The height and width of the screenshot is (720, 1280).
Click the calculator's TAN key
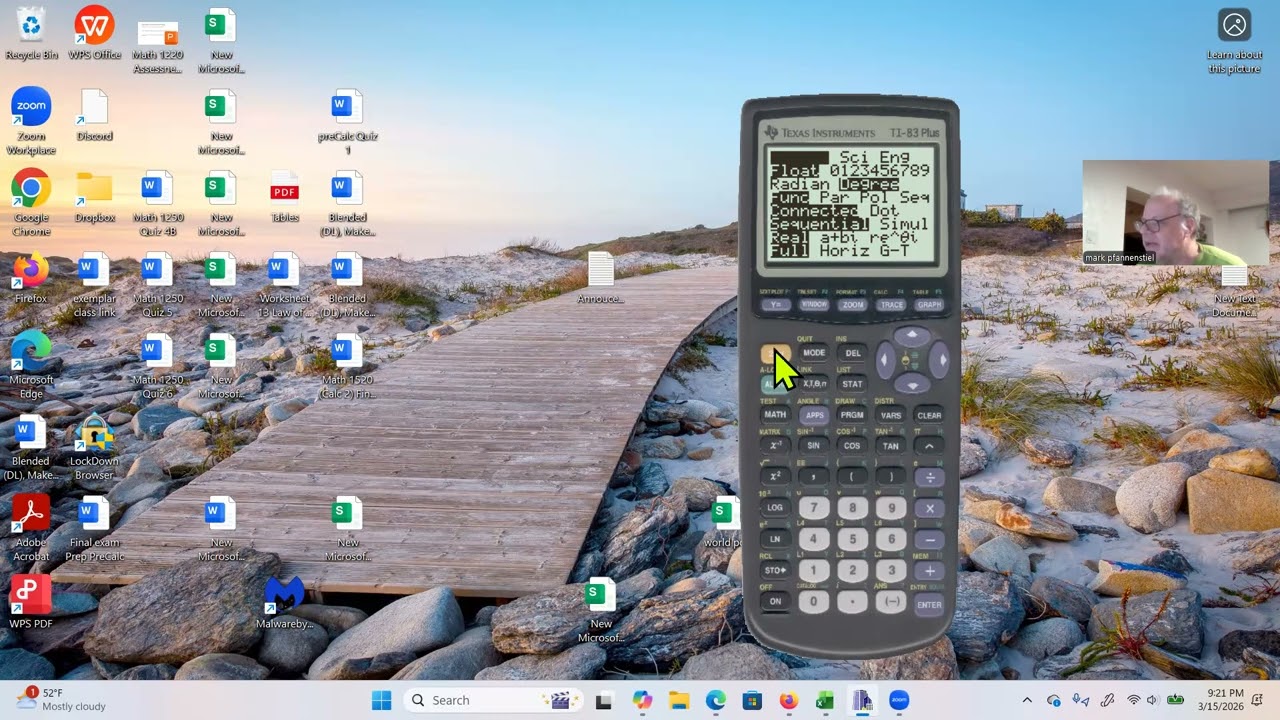coord(891,446)
